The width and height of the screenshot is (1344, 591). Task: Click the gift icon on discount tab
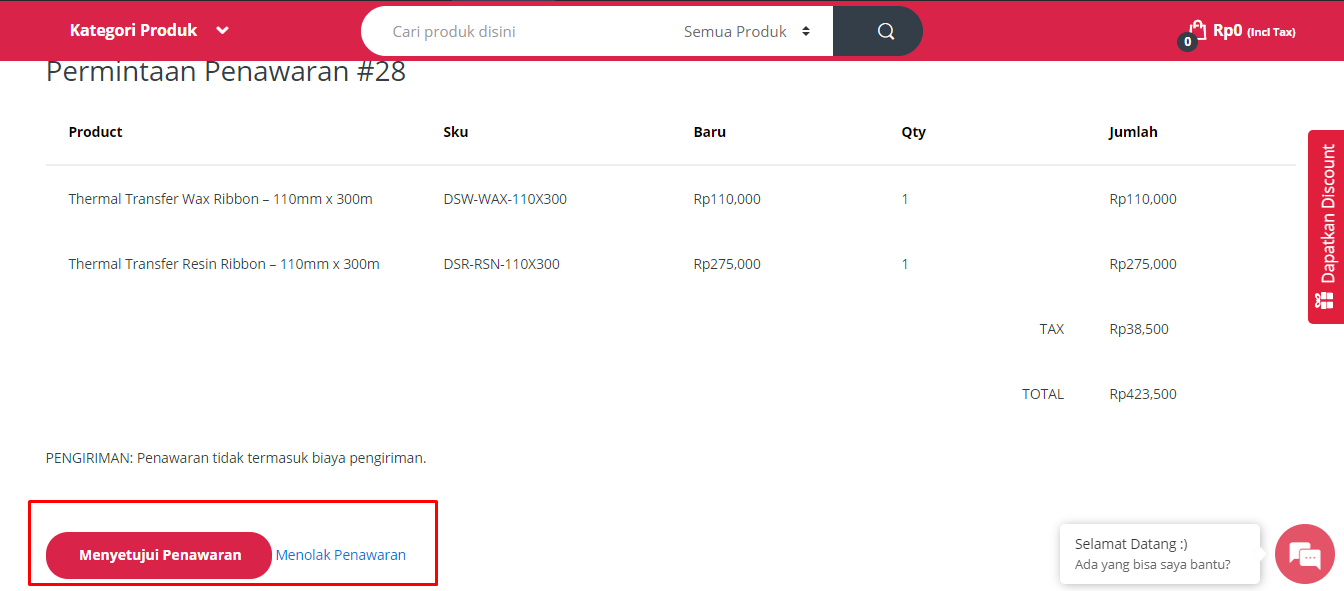click(x=1325, y=300)
